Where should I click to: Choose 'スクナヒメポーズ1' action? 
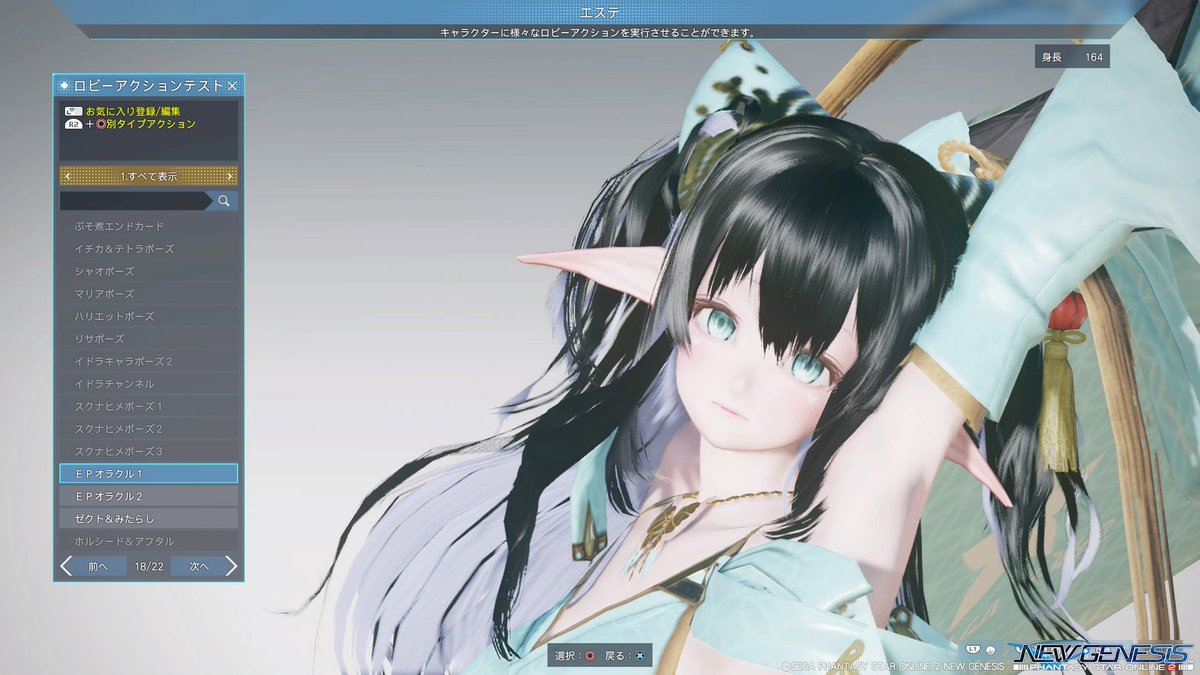149,406
